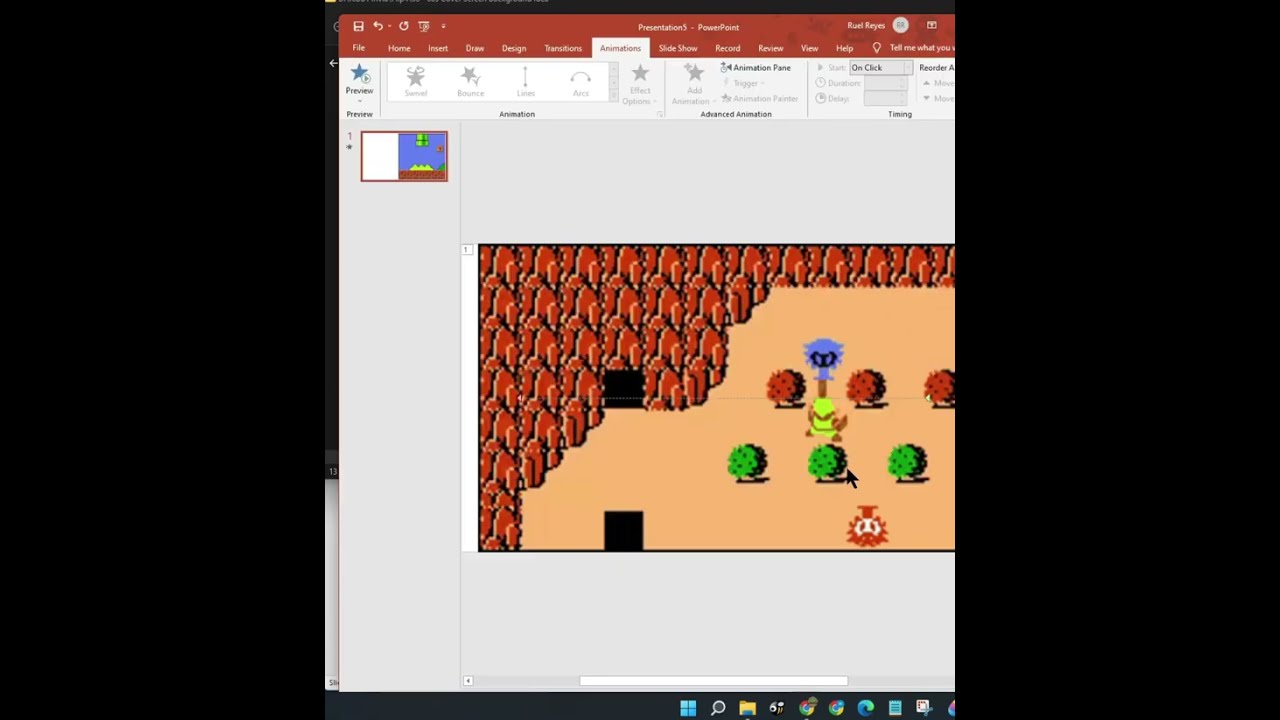Click the animation star marker beside slide 1
Screen dimensions: 1280x720
[x=349, y=148]
